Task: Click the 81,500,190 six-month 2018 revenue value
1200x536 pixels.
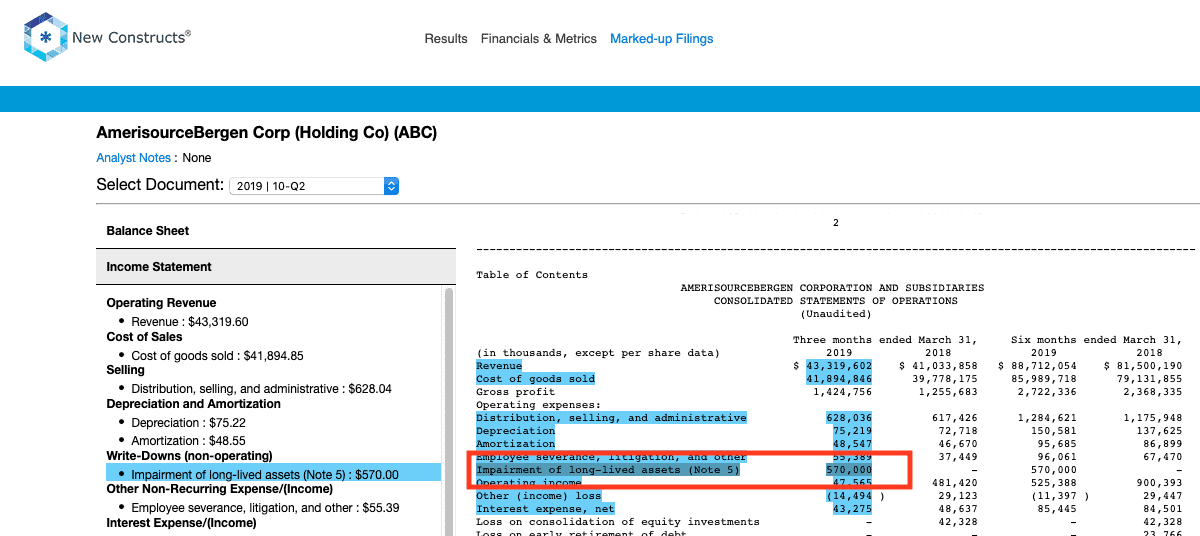Action: [x=1149, y=366]
